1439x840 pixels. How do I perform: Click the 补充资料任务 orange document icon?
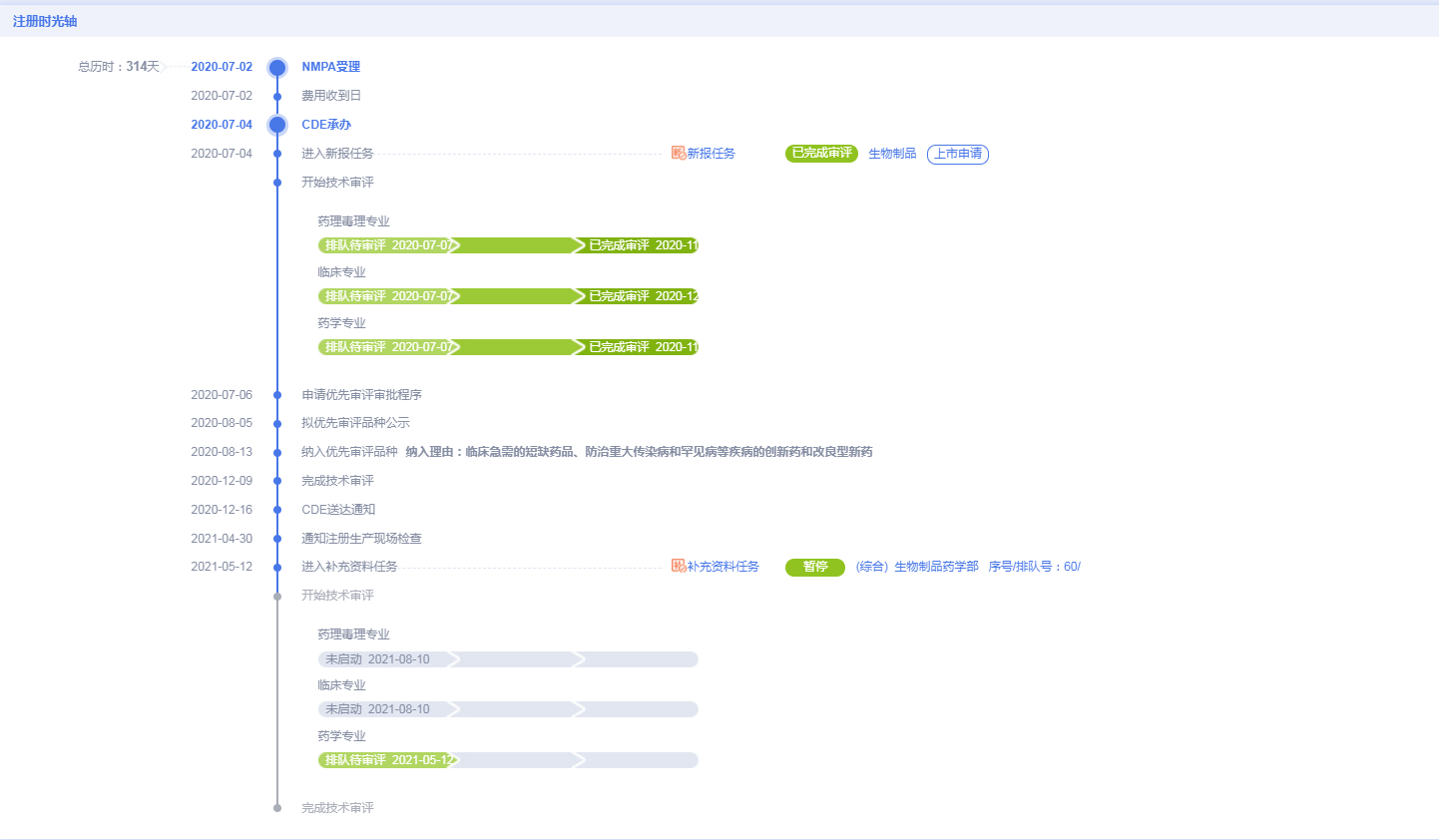[x=678, y=566]
